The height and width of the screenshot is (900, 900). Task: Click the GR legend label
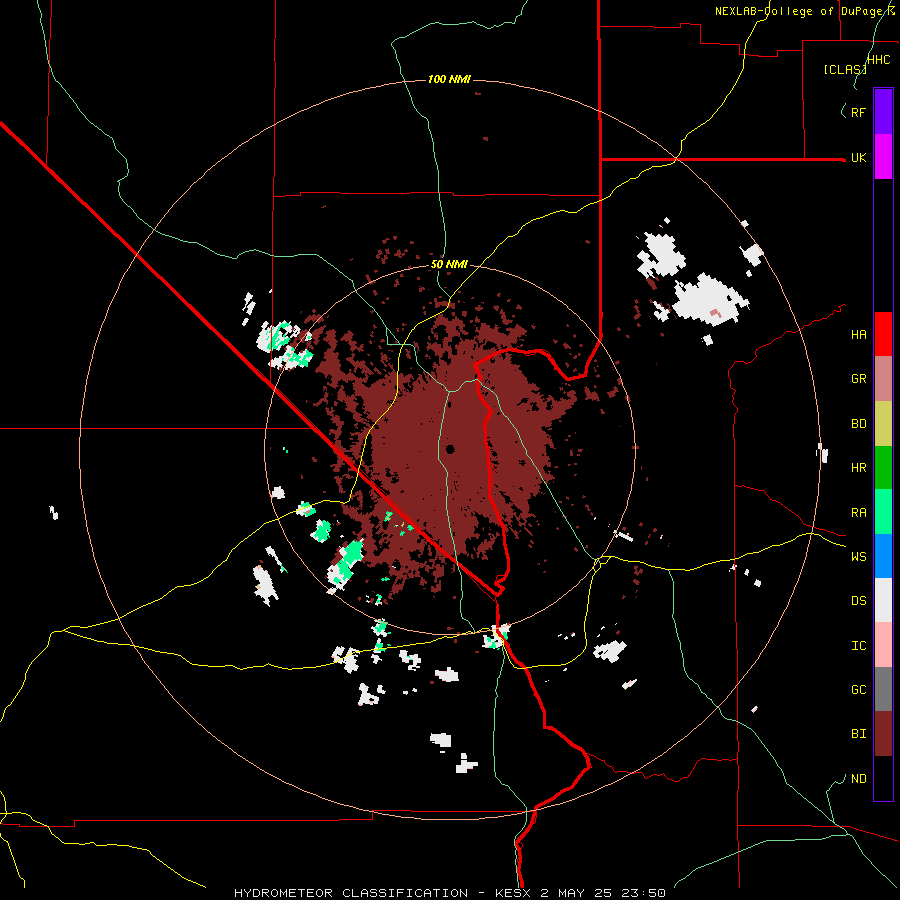click(x=859, y=379)
